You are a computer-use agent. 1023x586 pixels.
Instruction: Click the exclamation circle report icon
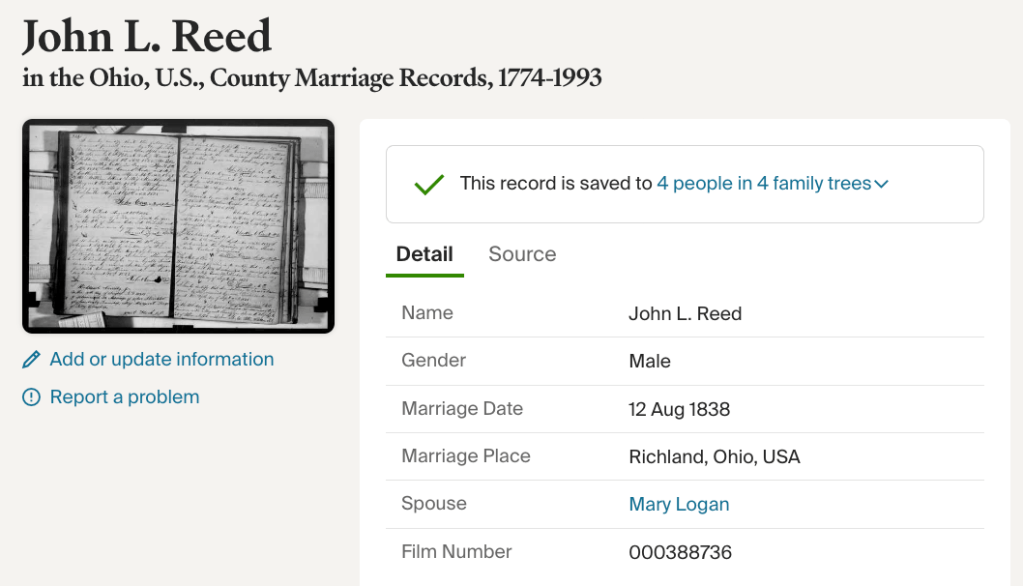coord(32,398)
